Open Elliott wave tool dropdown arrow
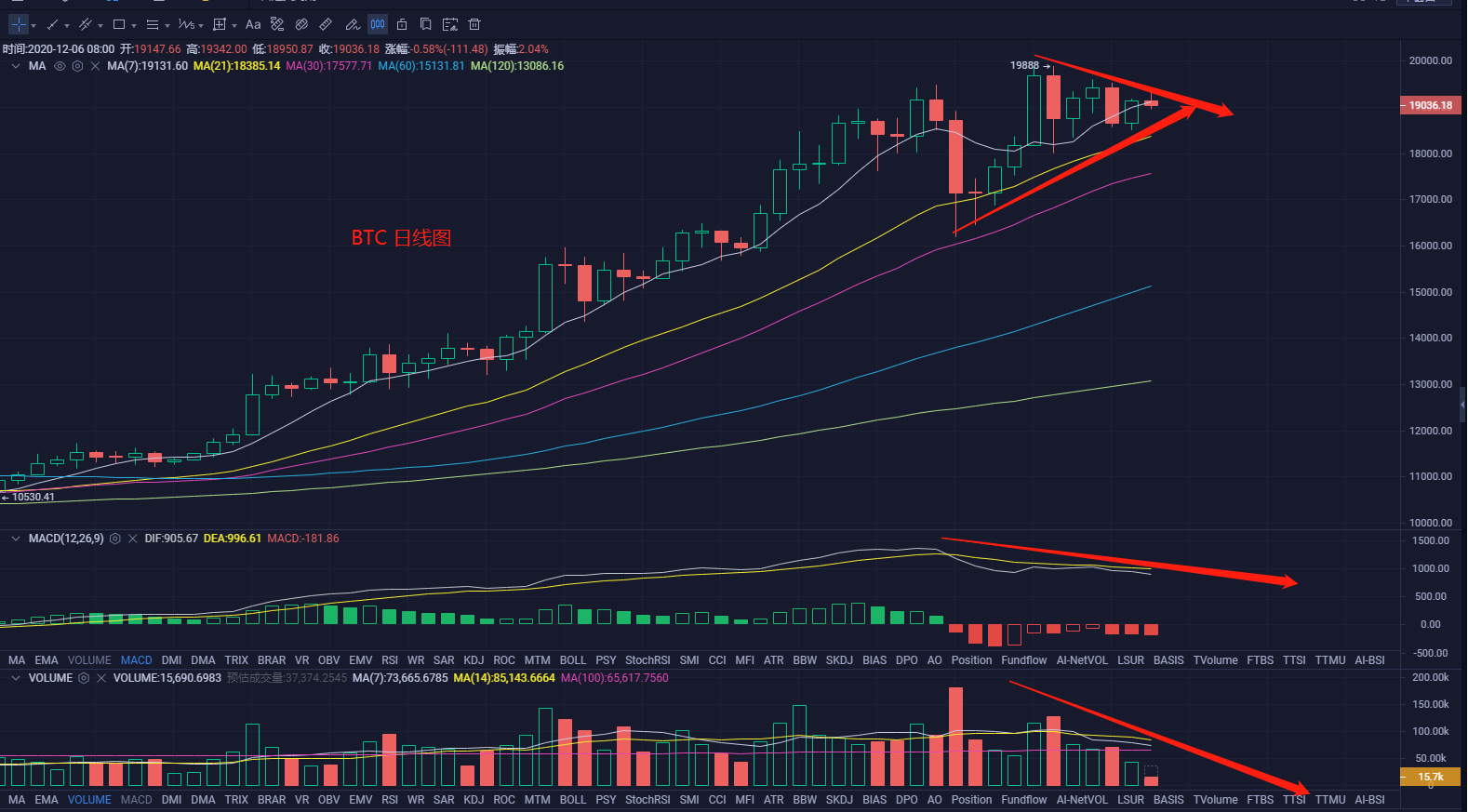 point(201,26)
